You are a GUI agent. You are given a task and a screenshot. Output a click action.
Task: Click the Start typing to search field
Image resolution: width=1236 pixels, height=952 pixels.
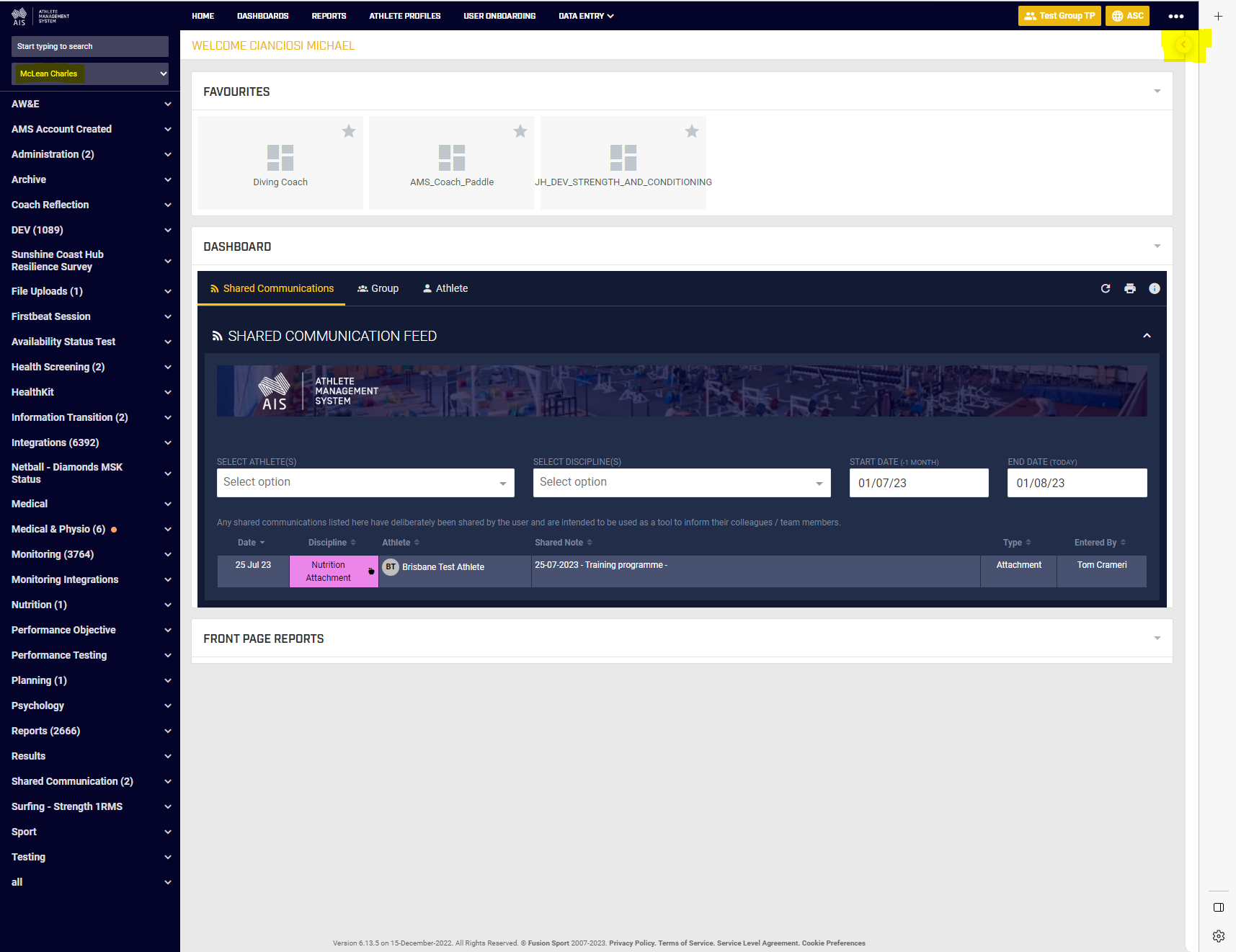pos(90,46)
